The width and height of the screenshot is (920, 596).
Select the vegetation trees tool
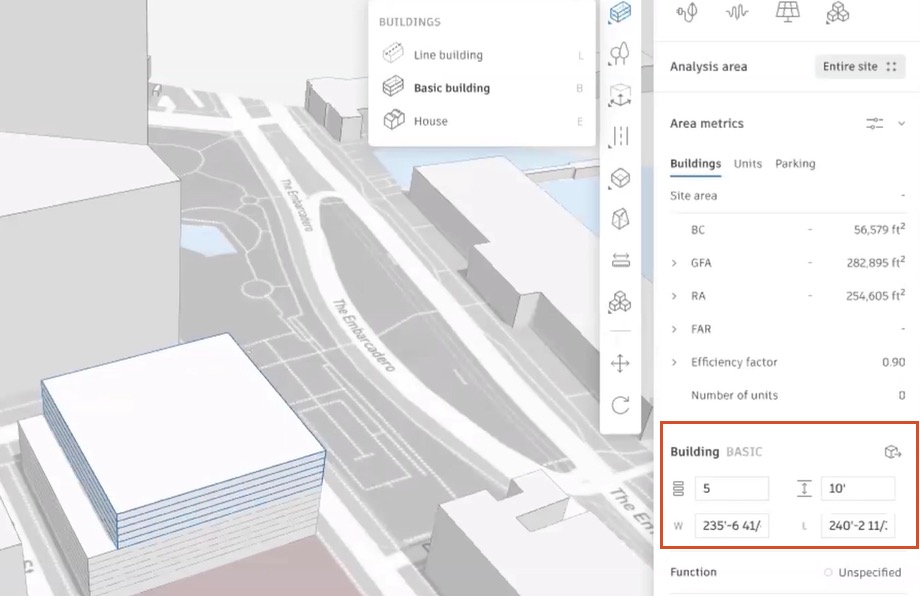coord(620,53)
